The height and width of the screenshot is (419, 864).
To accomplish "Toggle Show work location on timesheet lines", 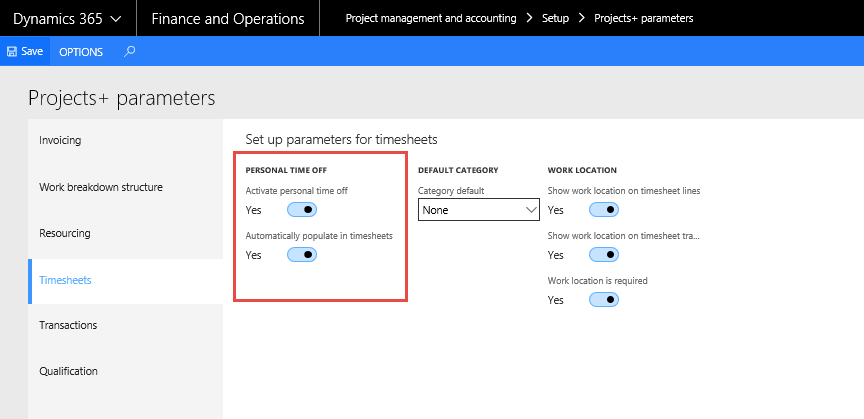I will point(604,210).
